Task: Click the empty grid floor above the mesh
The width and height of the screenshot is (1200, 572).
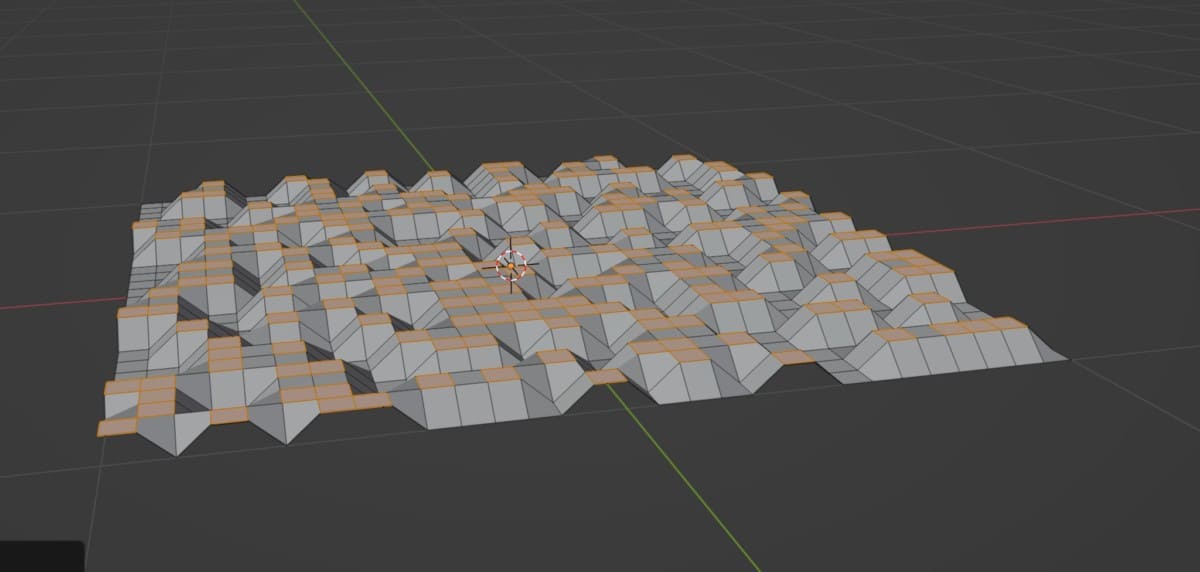Action: tap(700, 80)
